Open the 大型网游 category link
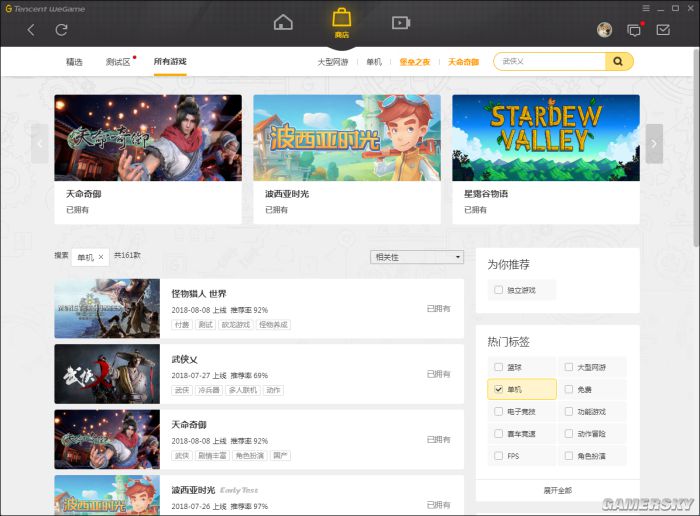Image resolution: width=700 pixels, height=516 pixels. [x=334, y=62]
